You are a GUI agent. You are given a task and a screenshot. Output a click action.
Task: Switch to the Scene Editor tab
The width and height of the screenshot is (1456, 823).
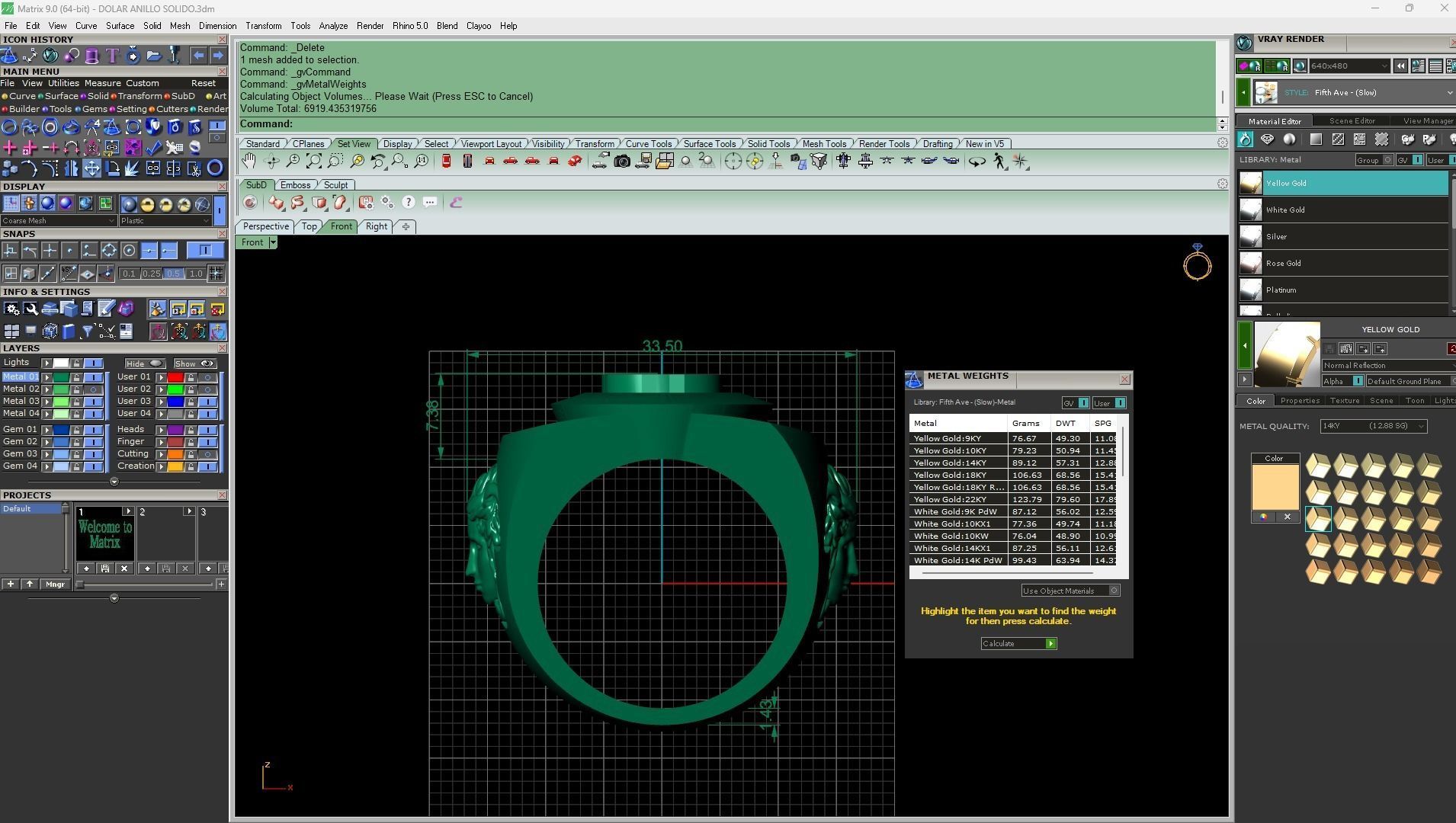tap(1352, 121)
